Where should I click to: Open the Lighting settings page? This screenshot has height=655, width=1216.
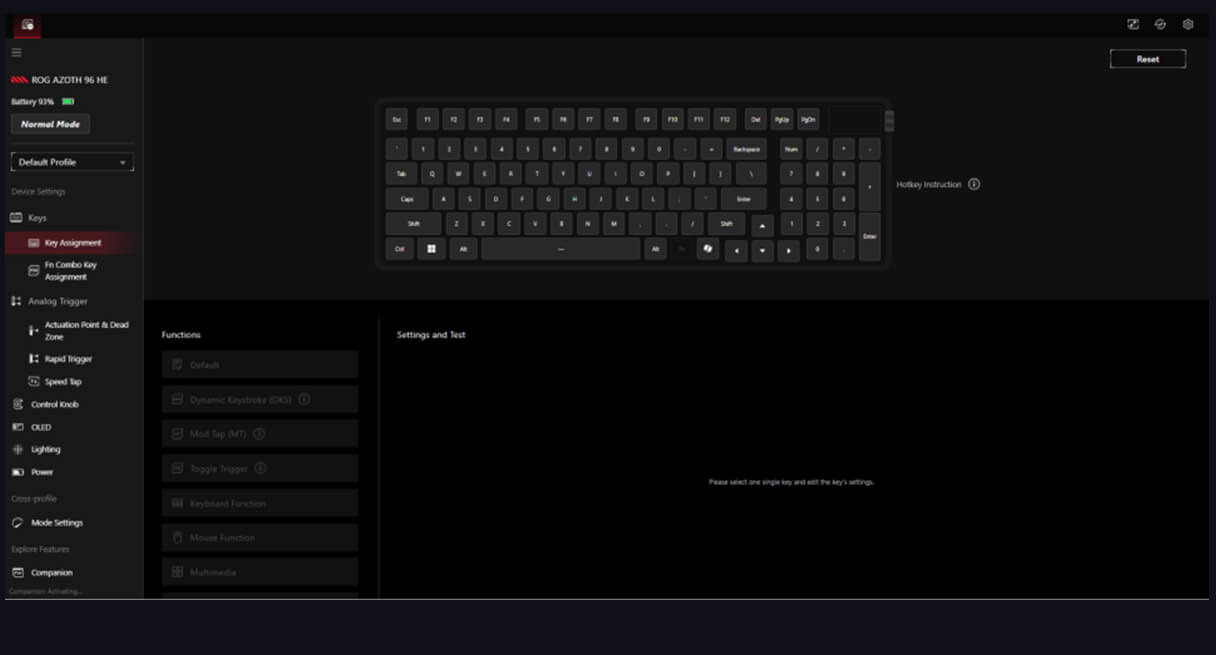(45, 450)
